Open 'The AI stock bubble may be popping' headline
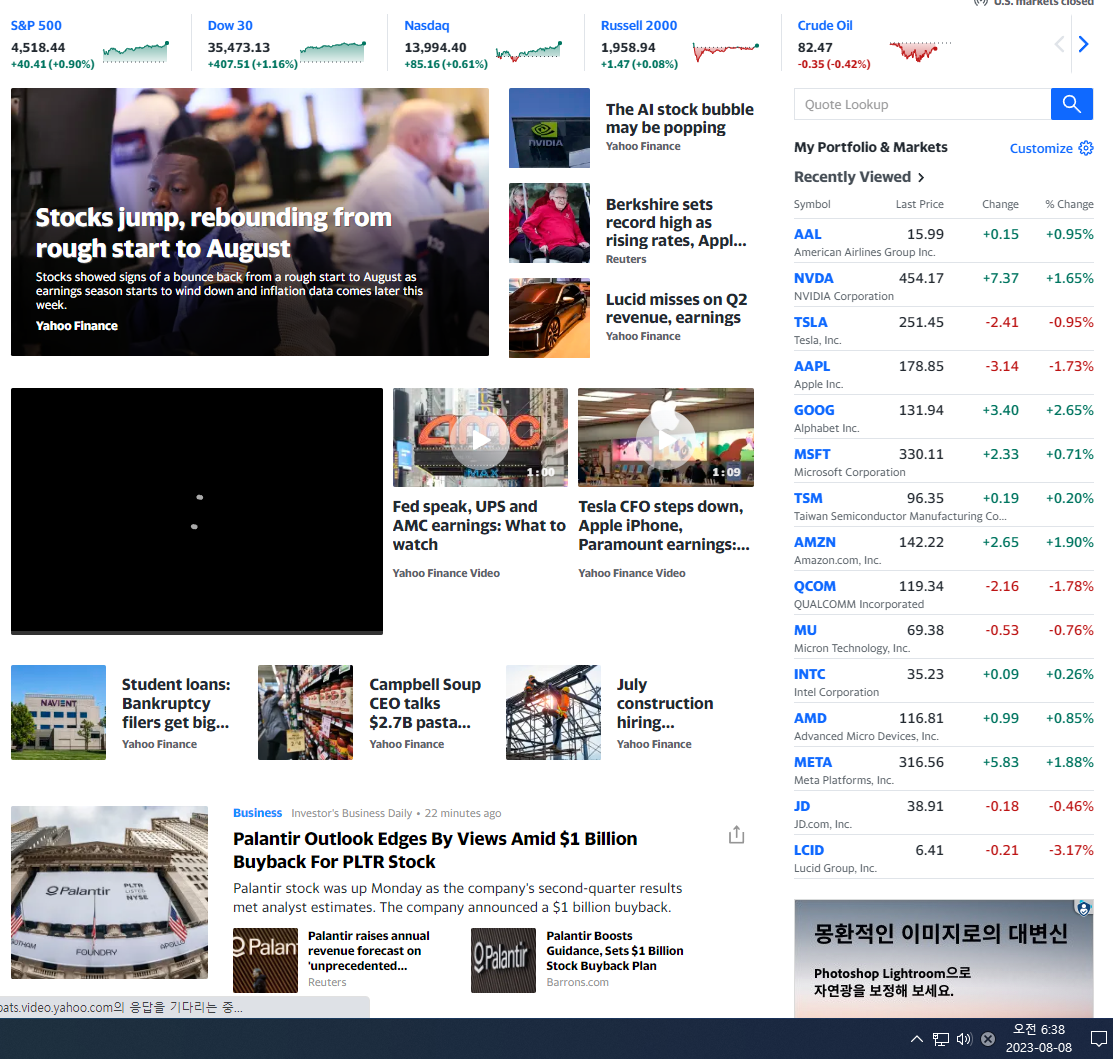1113x1059 pixels. coord(679,119)
